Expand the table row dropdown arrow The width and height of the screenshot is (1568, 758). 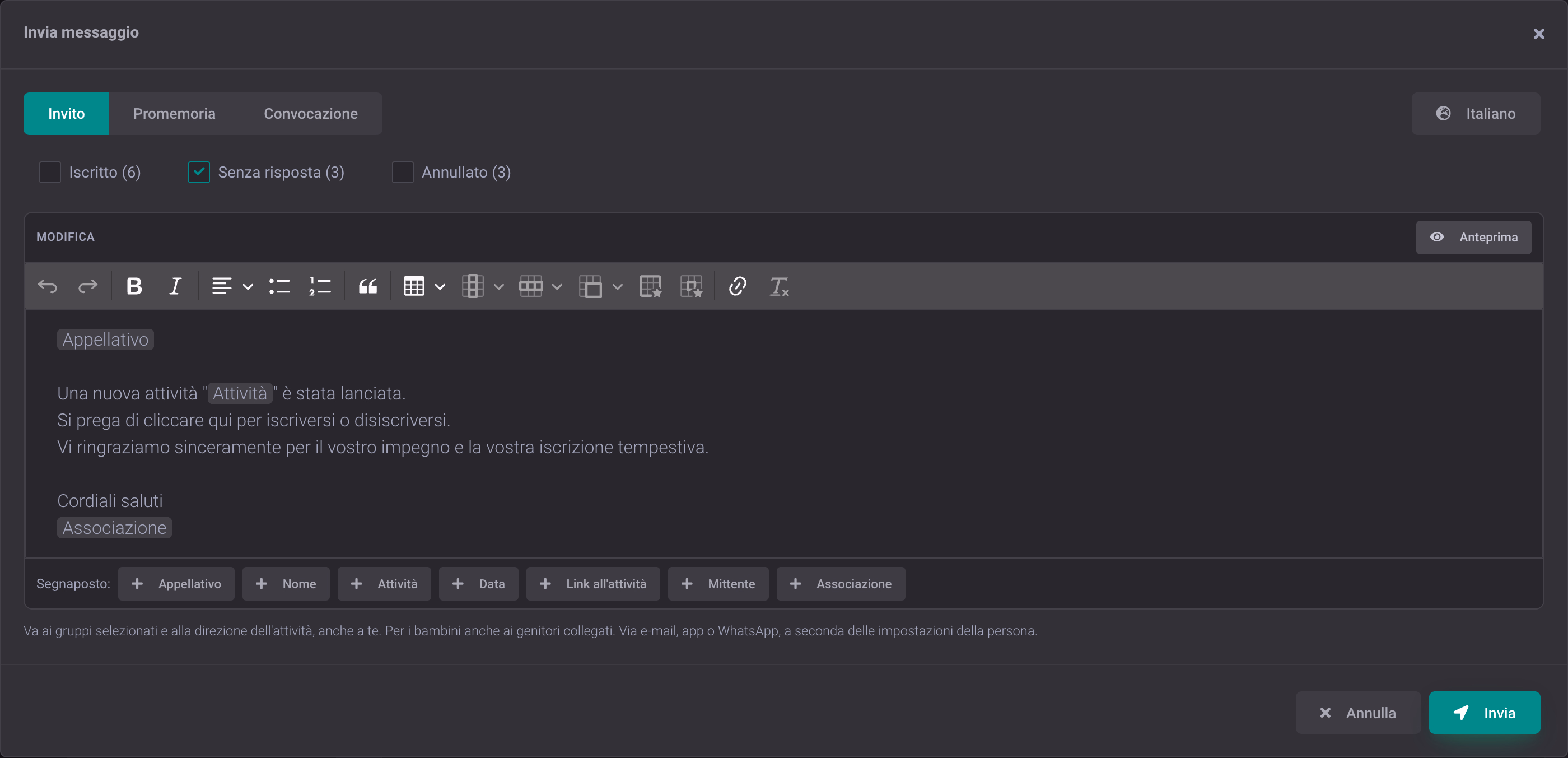557,287
